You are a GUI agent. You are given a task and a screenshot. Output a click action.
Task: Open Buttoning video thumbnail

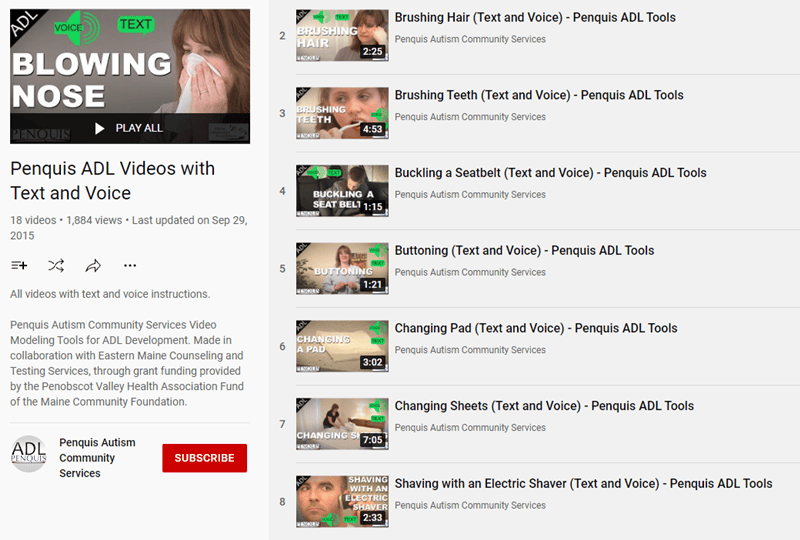(x=342, y=268)
